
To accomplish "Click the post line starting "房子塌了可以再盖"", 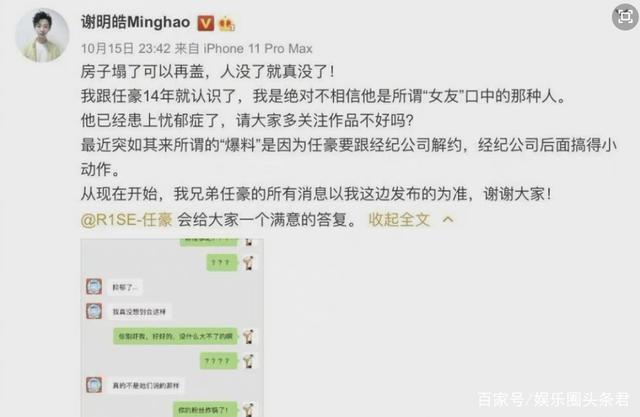I will pyautogui.click(x=207, y=72).
